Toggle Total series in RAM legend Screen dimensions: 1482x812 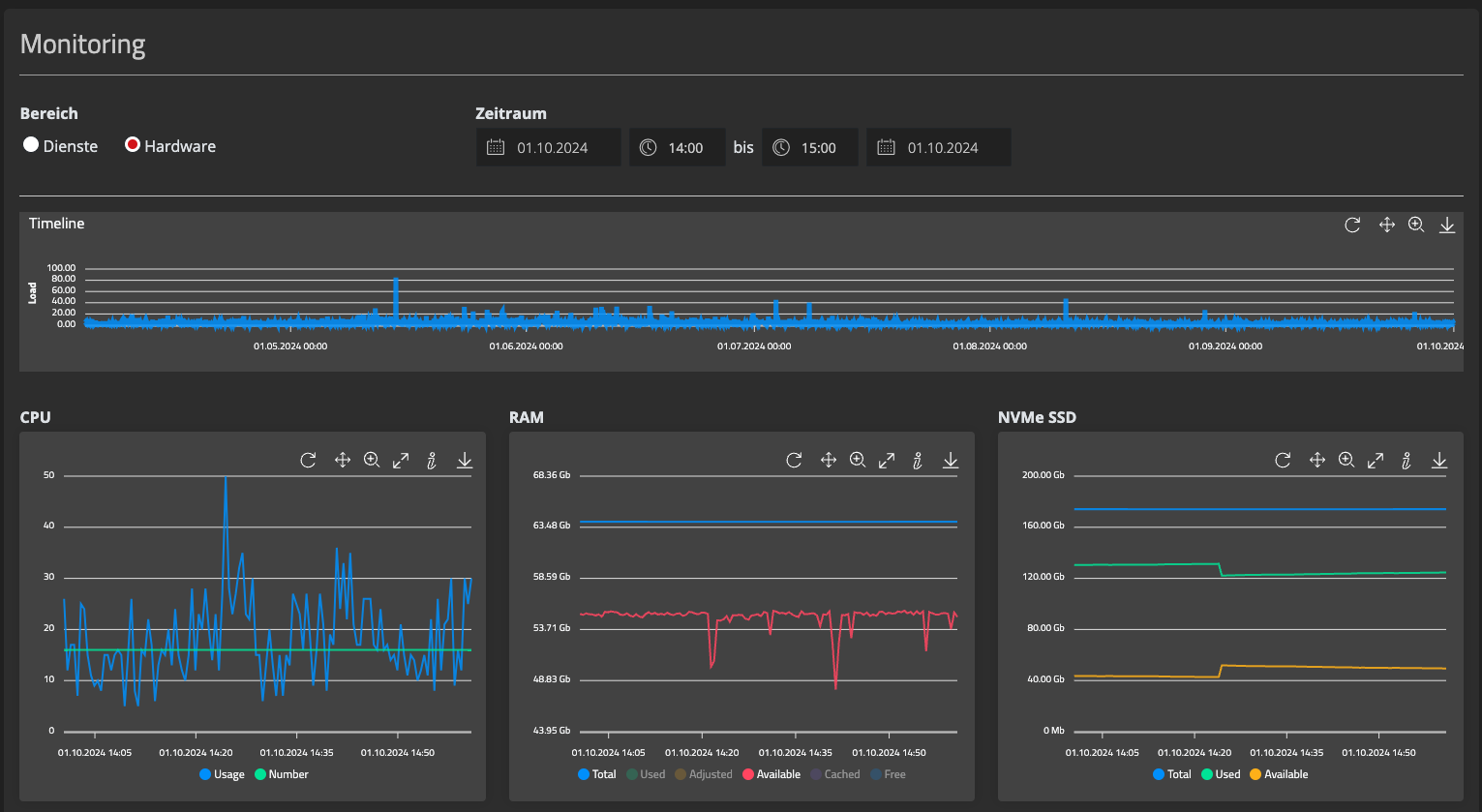pyautogui.click(x=597, y=774)
